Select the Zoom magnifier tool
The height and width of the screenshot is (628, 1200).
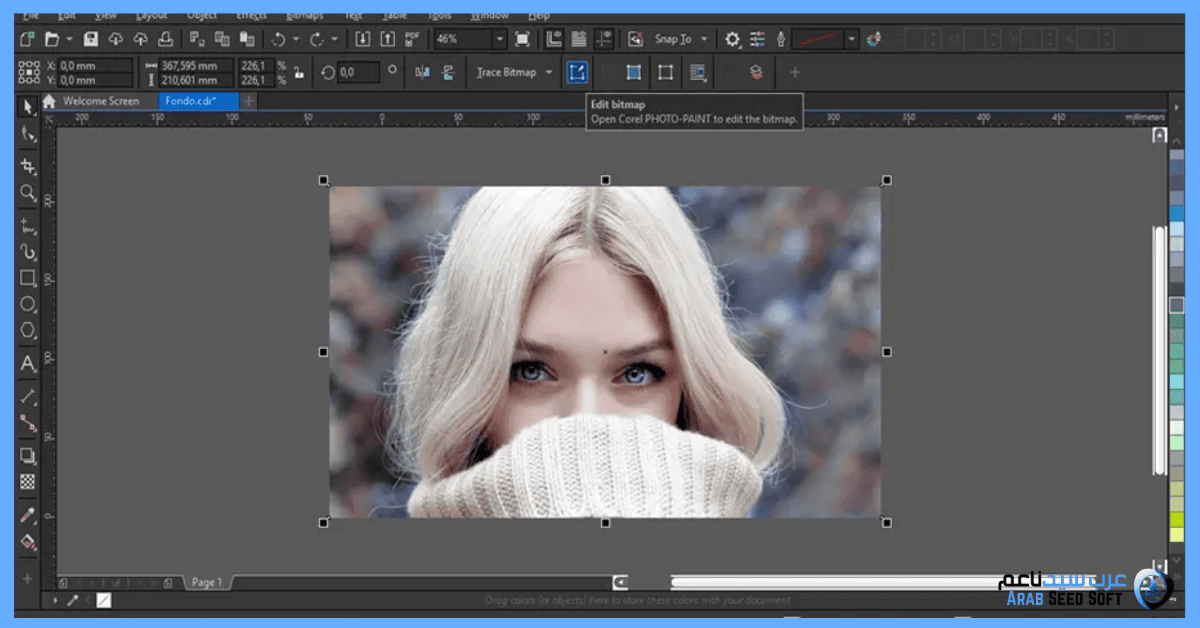28,192
